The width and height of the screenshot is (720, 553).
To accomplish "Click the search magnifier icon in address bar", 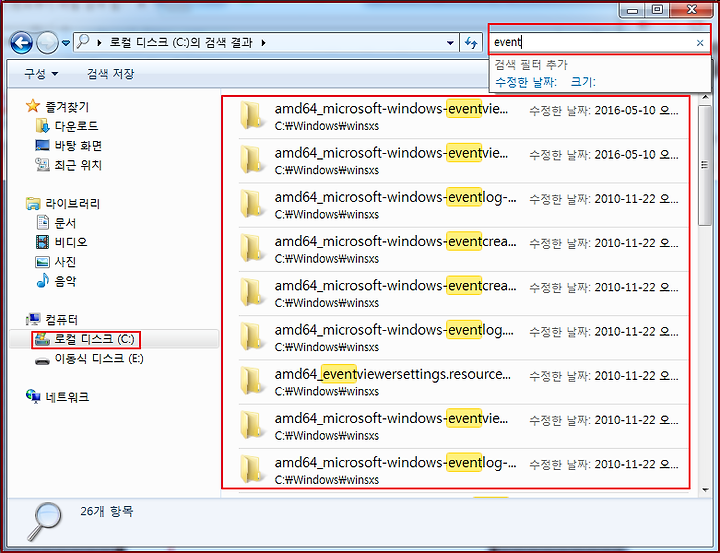I will [83, 42].
